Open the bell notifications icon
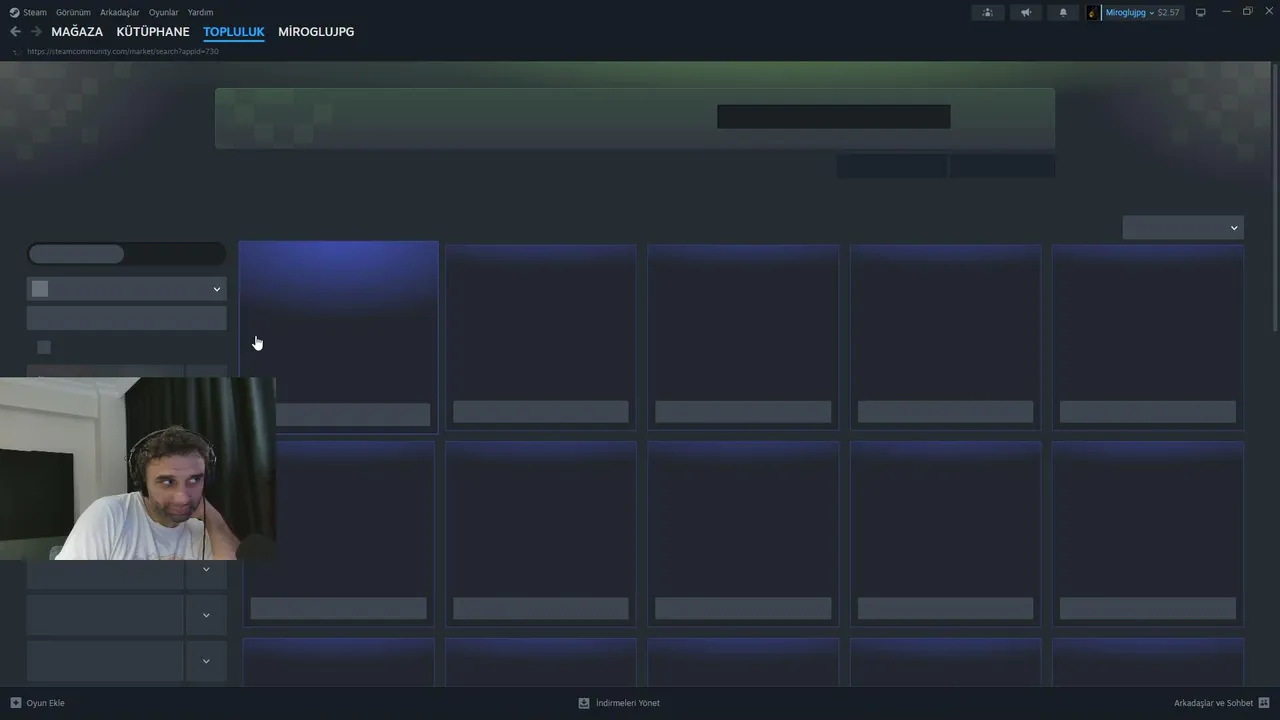1280x720 pixels. pos(1063,13)
